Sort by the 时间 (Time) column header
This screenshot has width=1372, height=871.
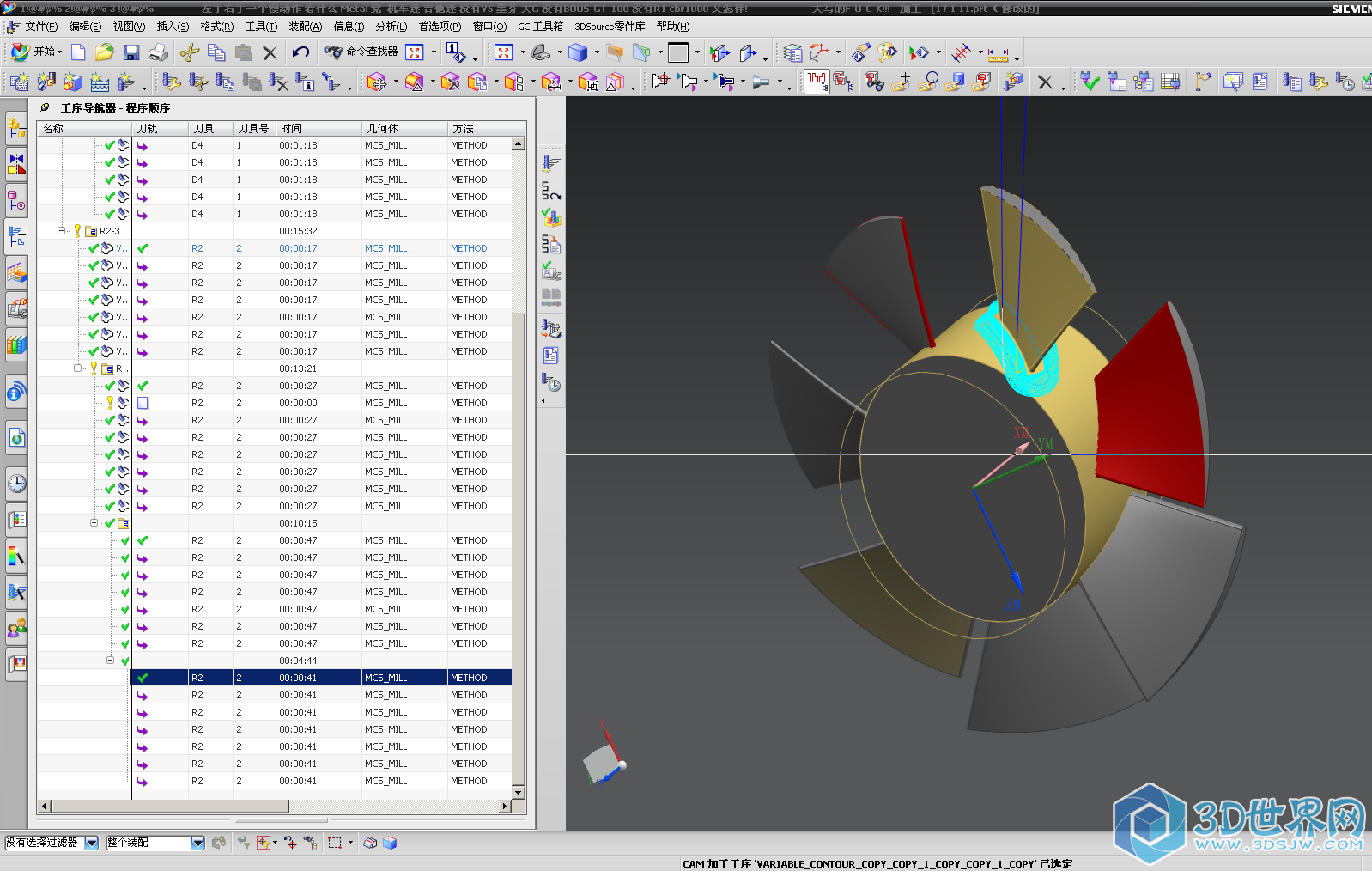[319, 129]
